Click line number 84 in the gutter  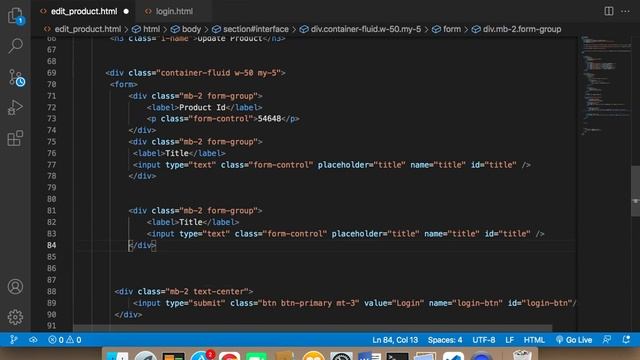[x=51, y=245]
